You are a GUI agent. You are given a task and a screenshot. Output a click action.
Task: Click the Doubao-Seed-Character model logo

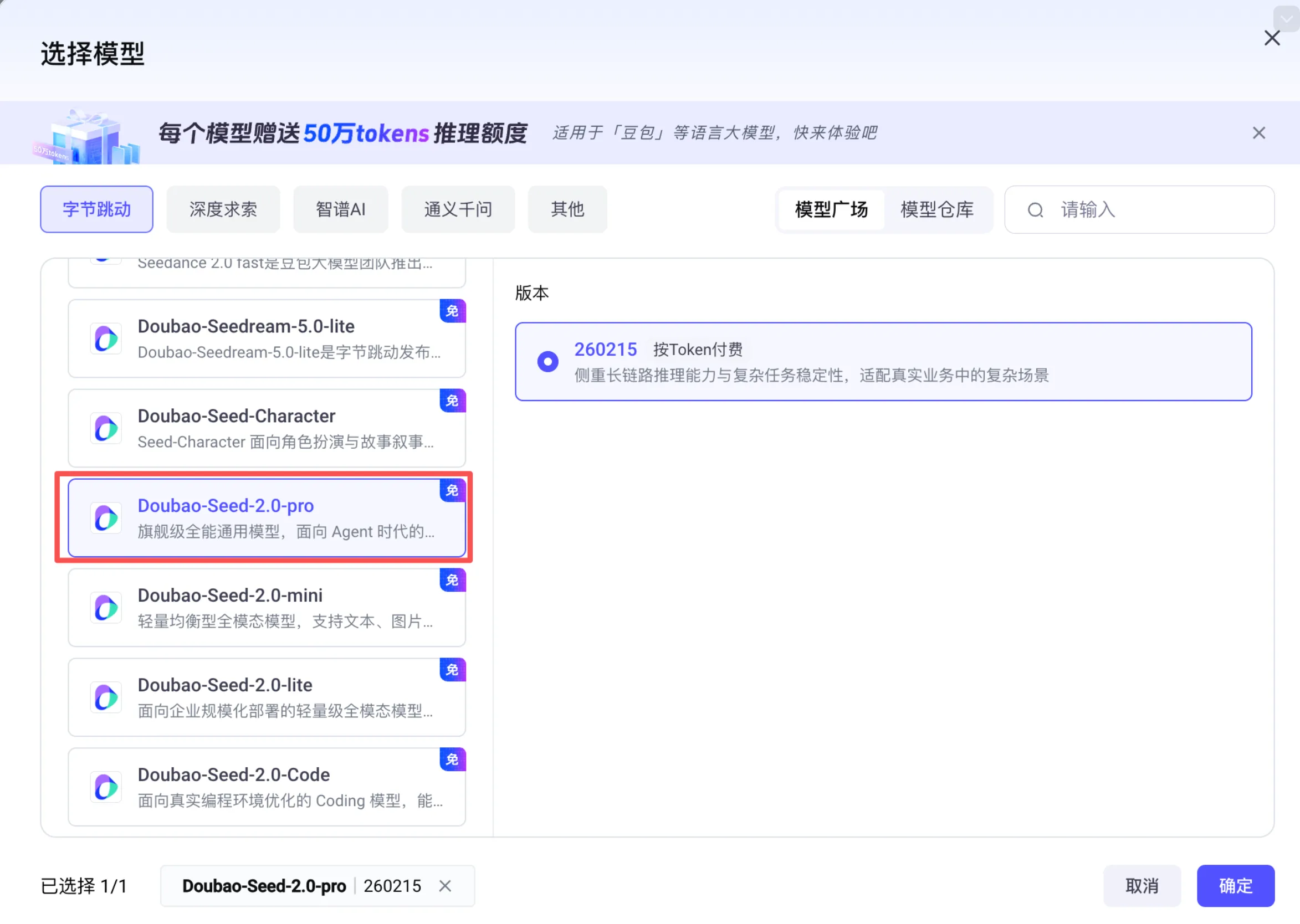point(106,428)
